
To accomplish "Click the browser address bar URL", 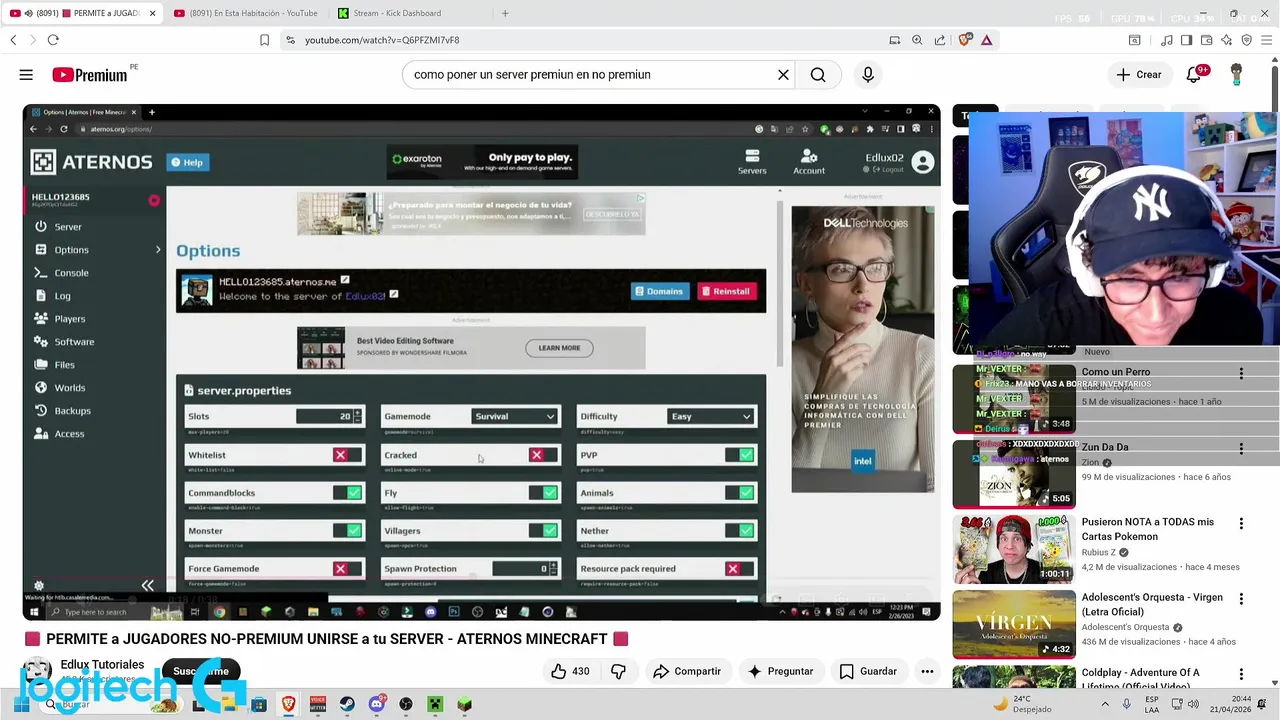I will pyautogui.click(x=382, y=40).
